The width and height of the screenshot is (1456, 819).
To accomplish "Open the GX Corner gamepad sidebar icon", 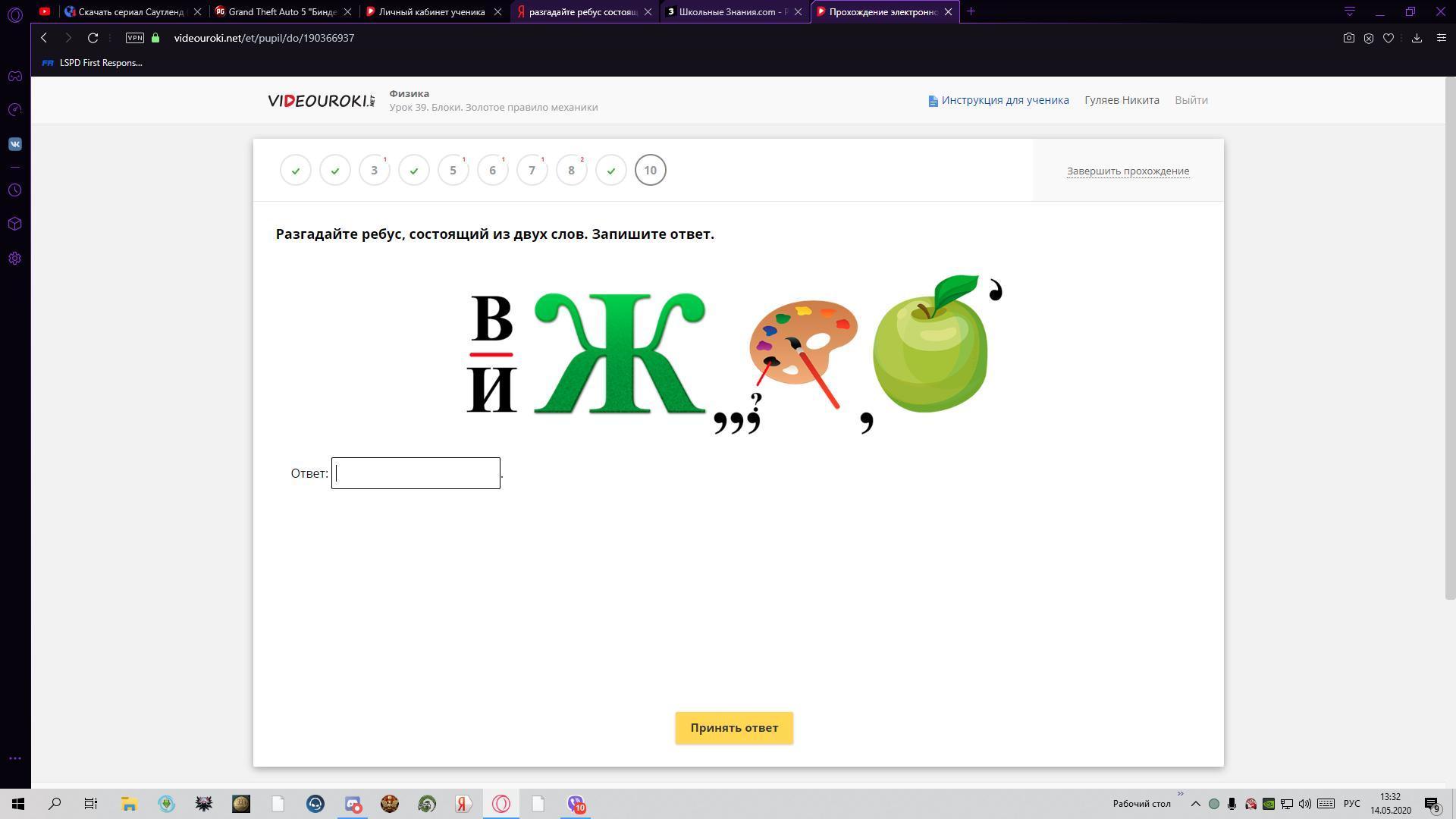I will pyautogui.click(x=15, y=76).
